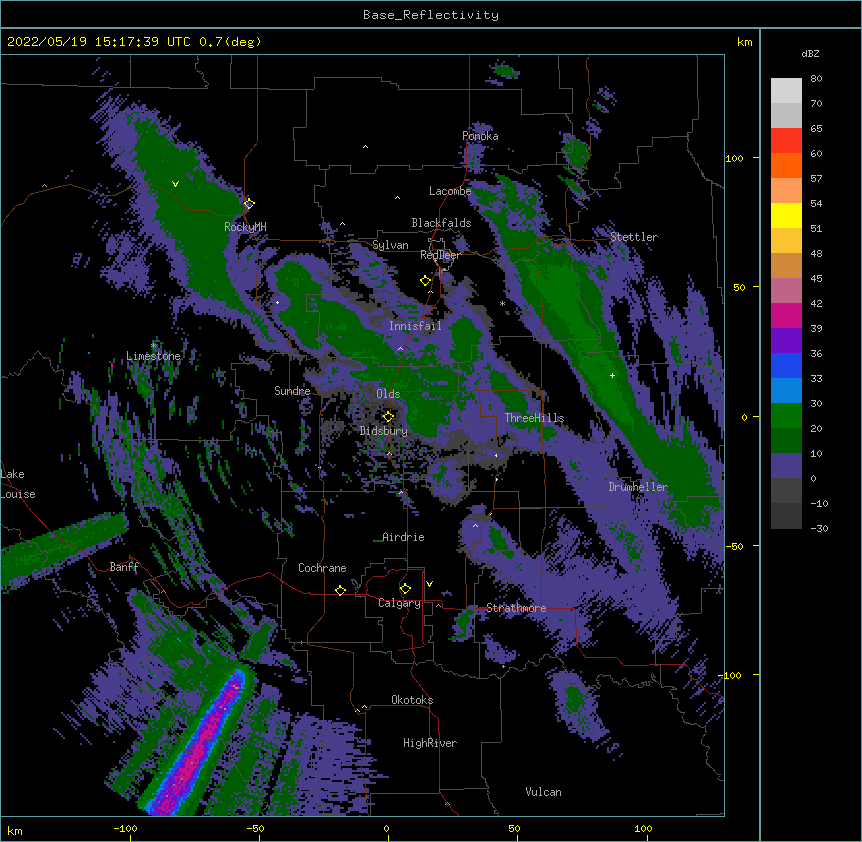The height and width of the screenshot is (842, 862).
Task: Click the Okotoks label
Action: [412, 700]
